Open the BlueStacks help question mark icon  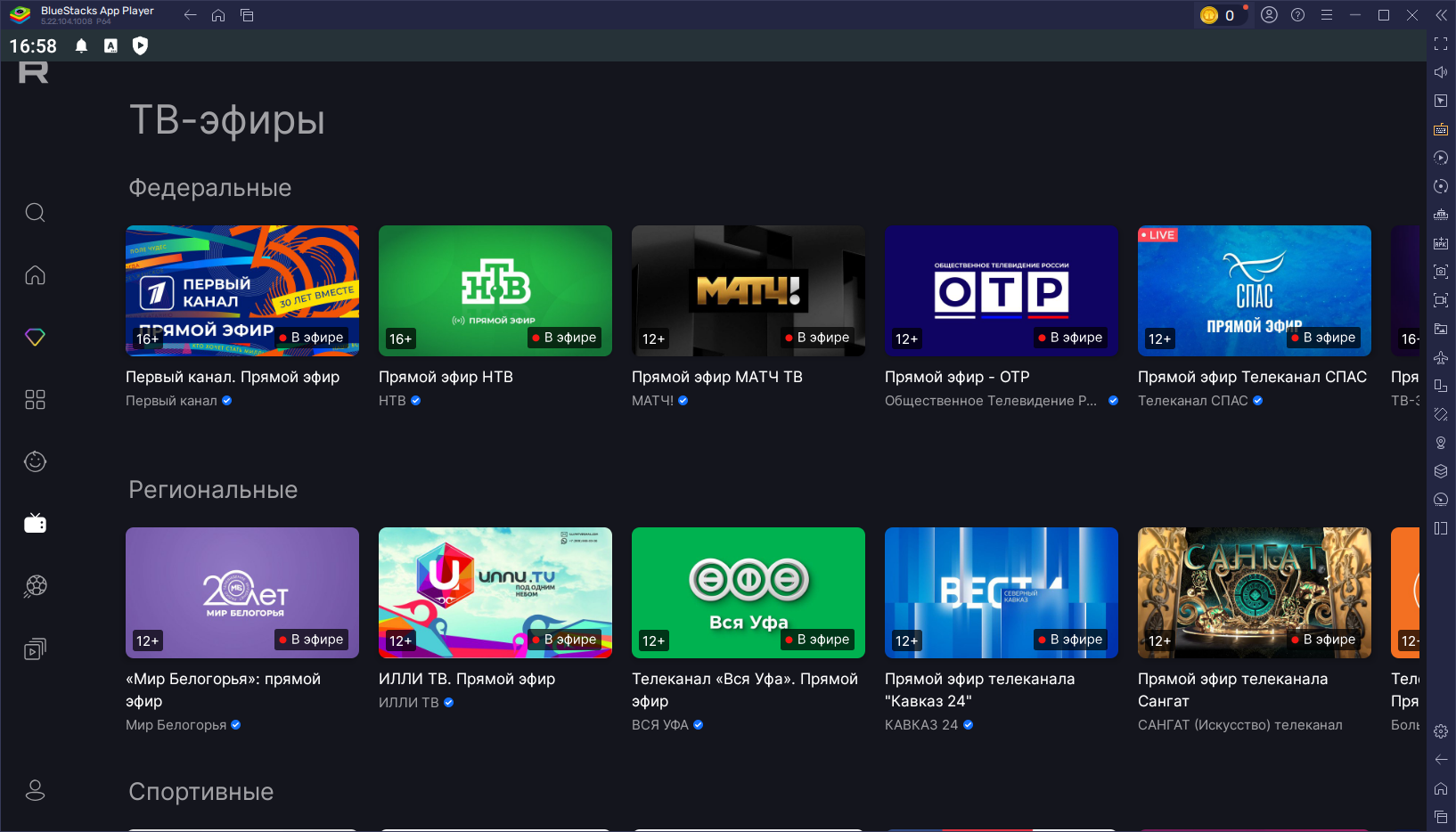point(1298,15)
